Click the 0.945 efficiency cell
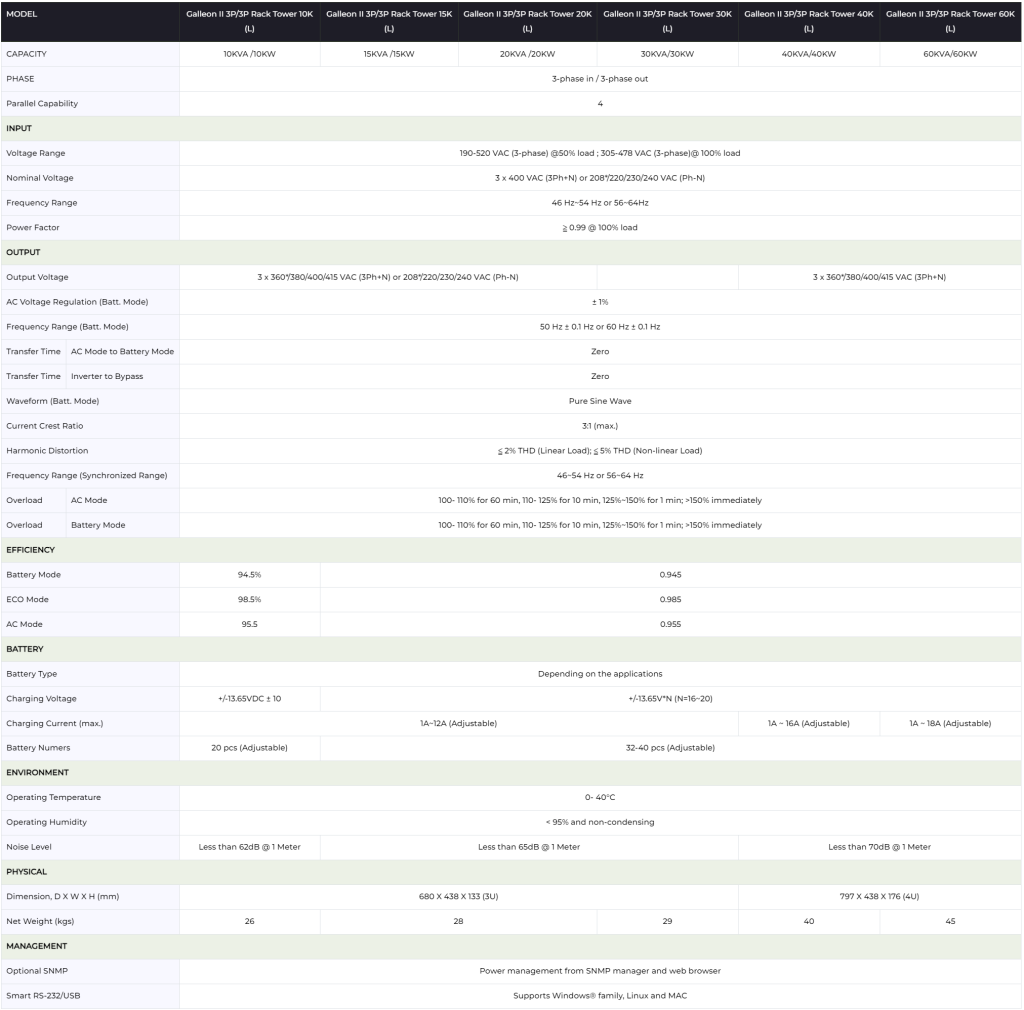The width and height of the screenshot is (1024, 1010). (671, 575)
